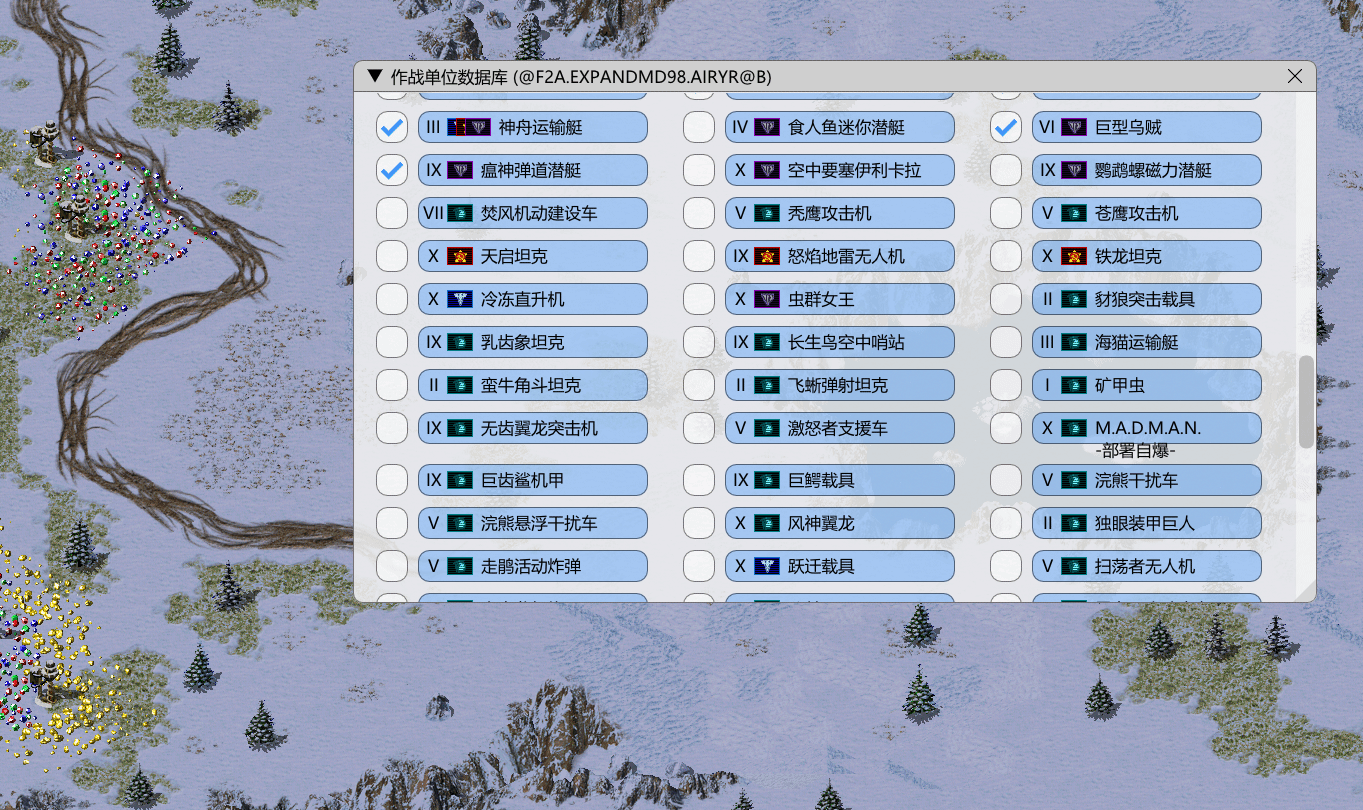Image resolution: width=1363 pixels, height=810 pixels.
Task: Click the resize grip at the window corner
Action: pyautogui.click(x=1306, y=592)
